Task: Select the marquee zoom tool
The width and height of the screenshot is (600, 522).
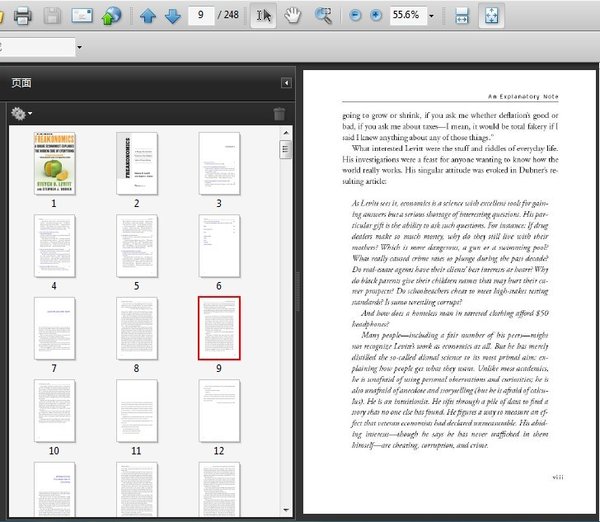Action: pos(323,16)
